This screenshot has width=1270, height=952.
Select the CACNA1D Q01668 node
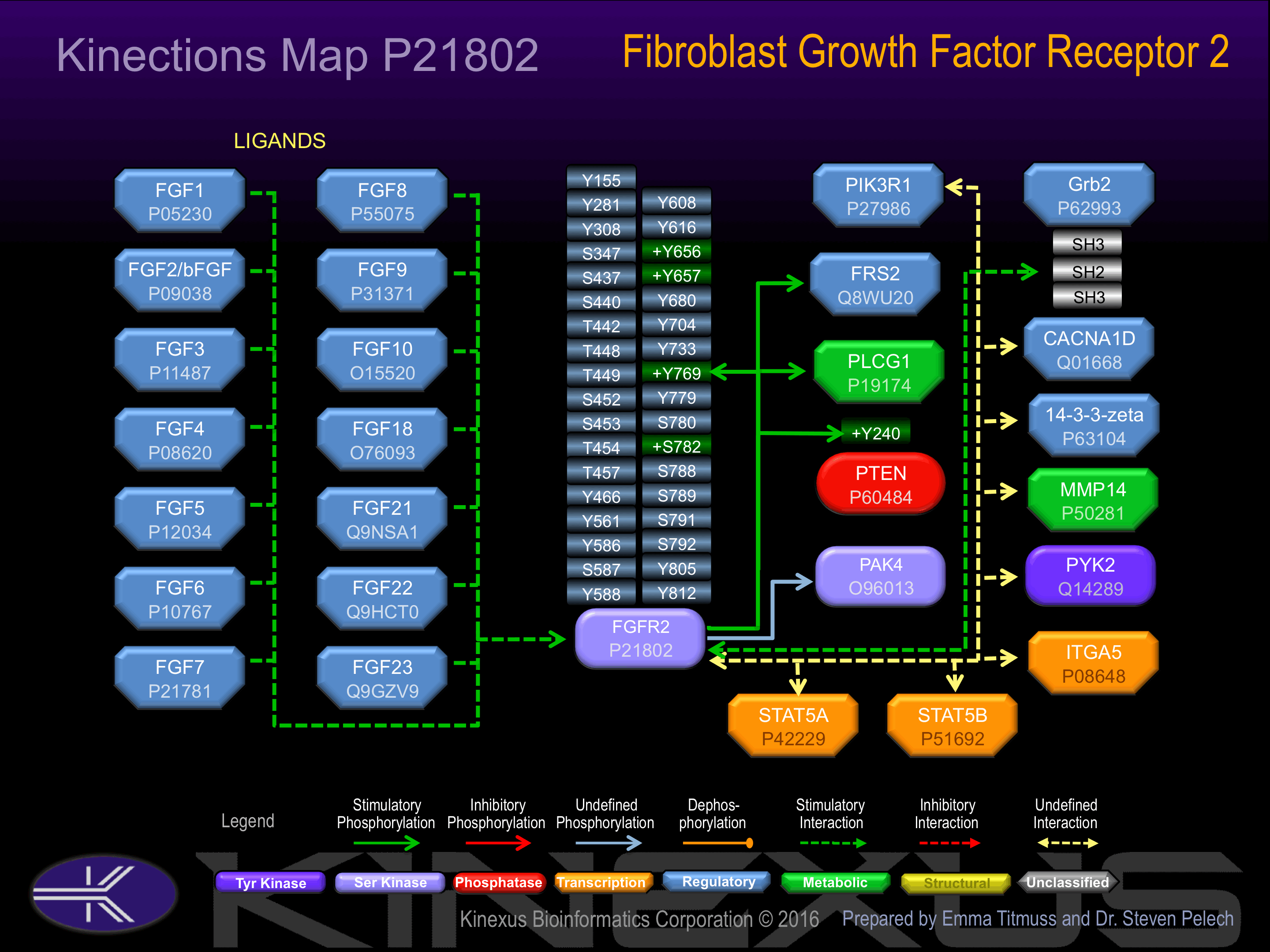click(1089, 350)
